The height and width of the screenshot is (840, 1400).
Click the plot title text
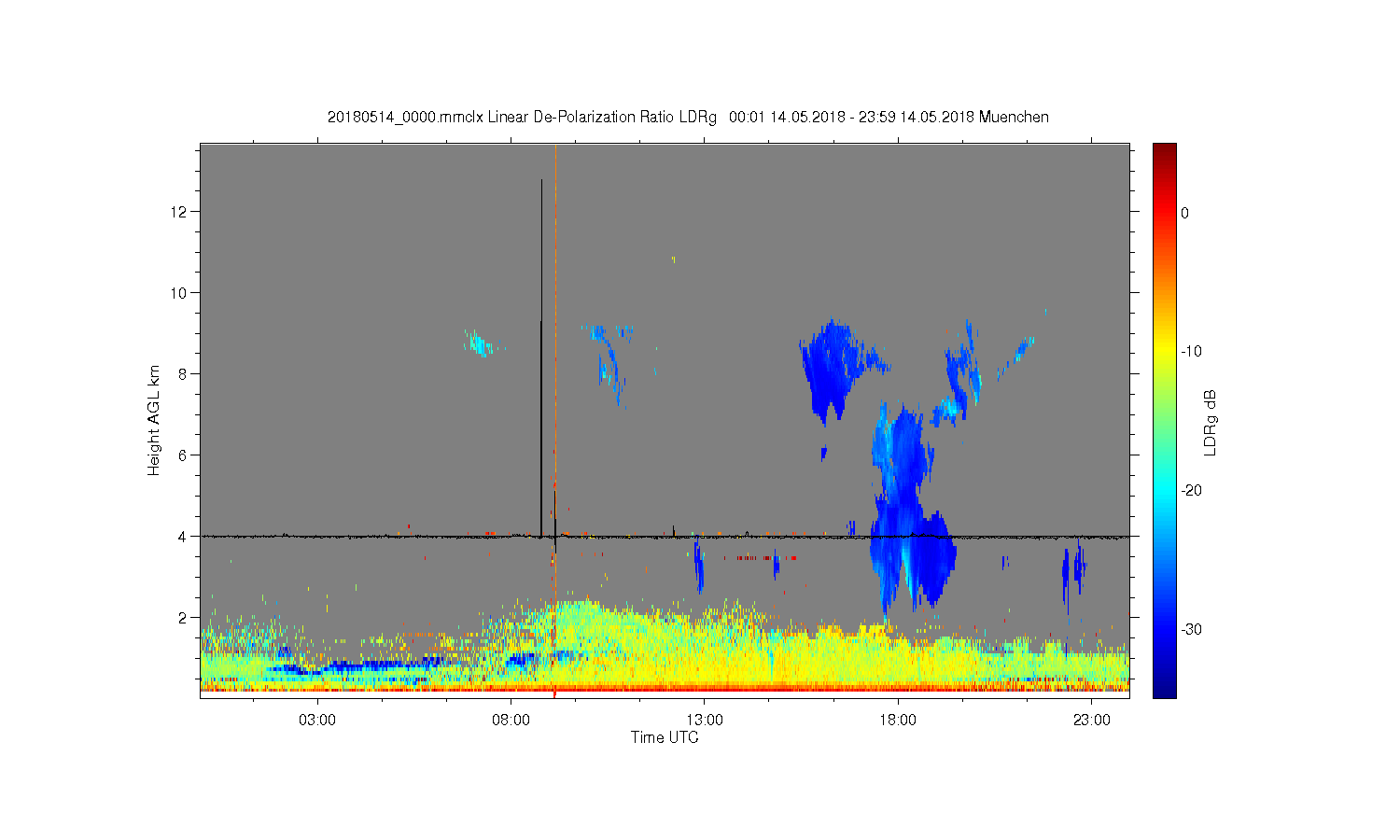pos(688,118)
